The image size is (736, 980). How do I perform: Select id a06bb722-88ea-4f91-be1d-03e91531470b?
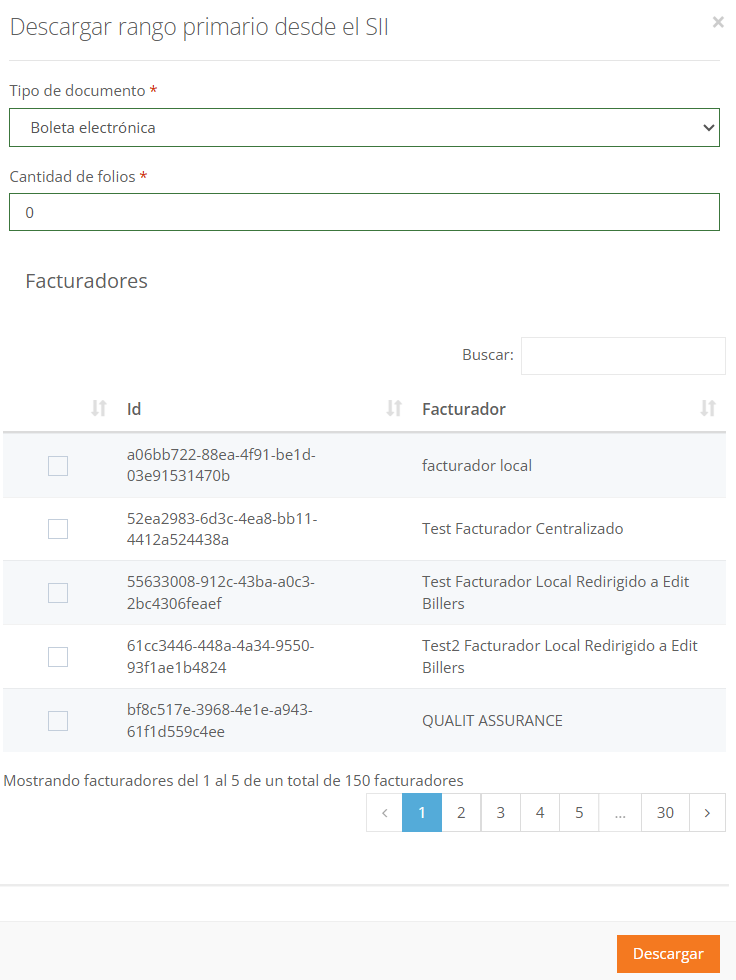coord(221,465)
